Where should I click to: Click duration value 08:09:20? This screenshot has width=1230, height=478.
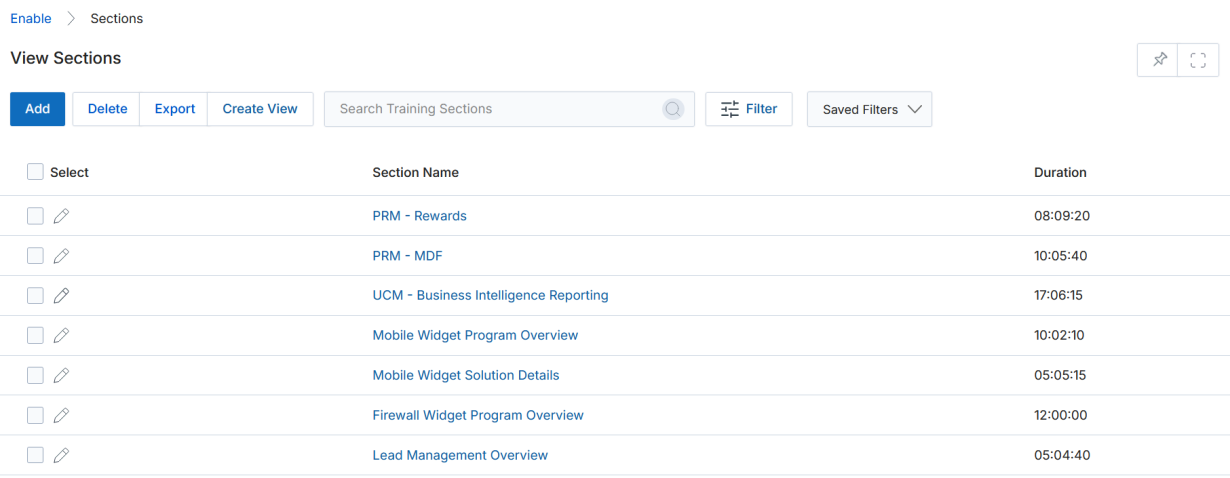pos(1061,216)
